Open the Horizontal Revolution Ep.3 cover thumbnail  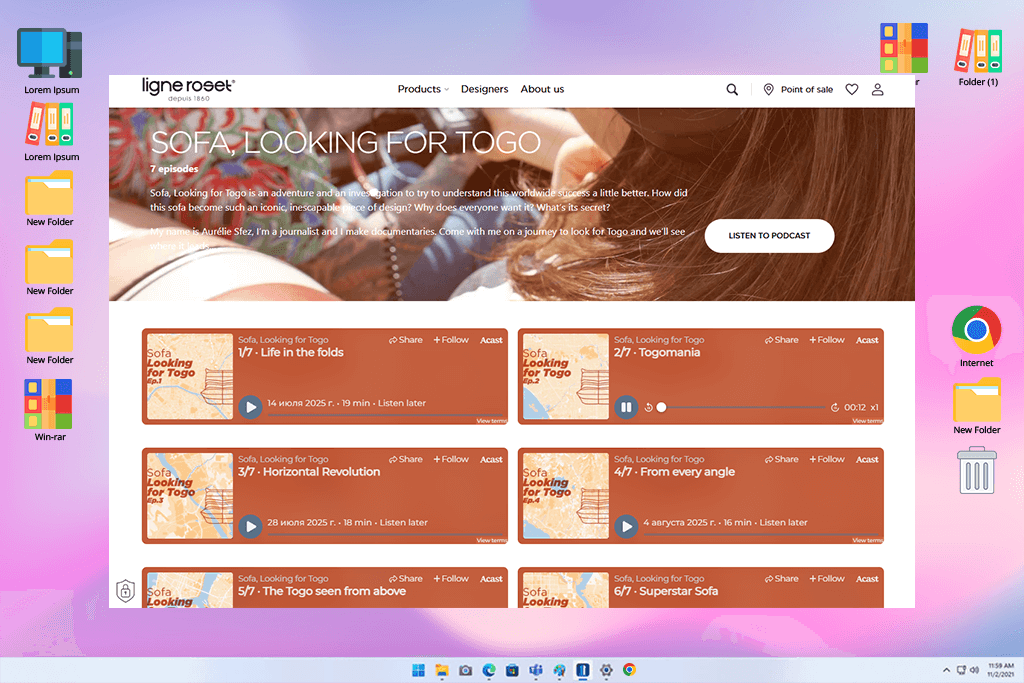189,496
